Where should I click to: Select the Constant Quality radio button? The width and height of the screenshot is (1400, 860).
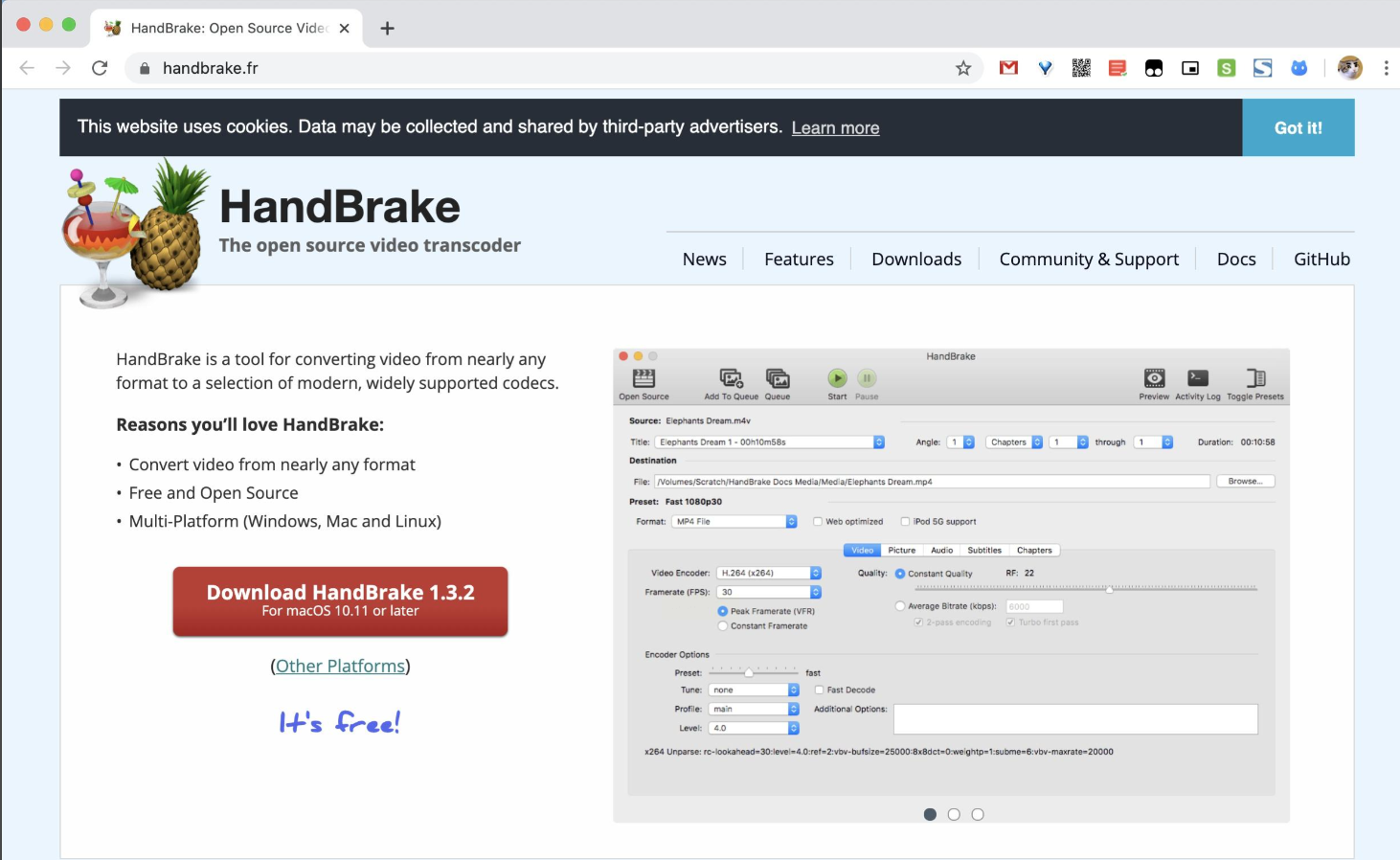pos(900,574)
